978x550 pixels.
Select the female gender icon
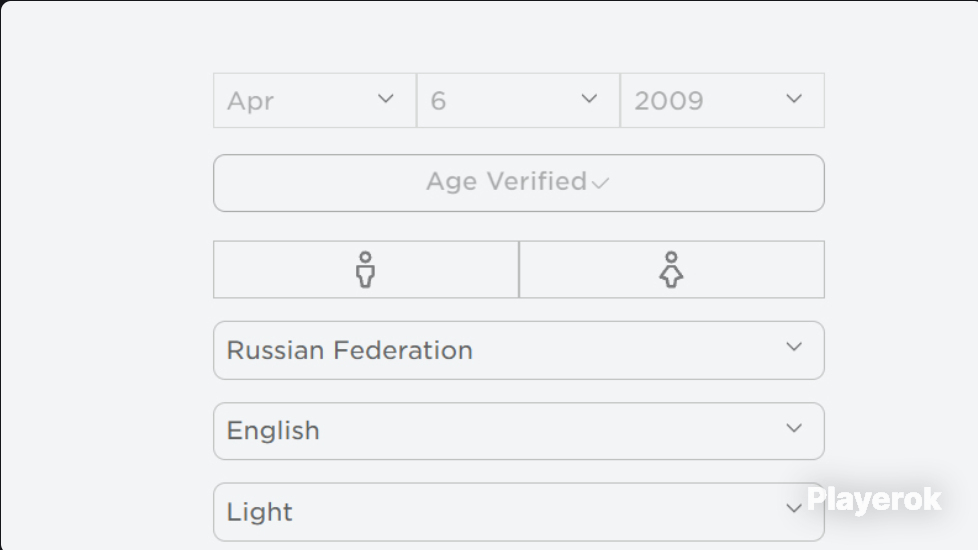click(671, 269)
